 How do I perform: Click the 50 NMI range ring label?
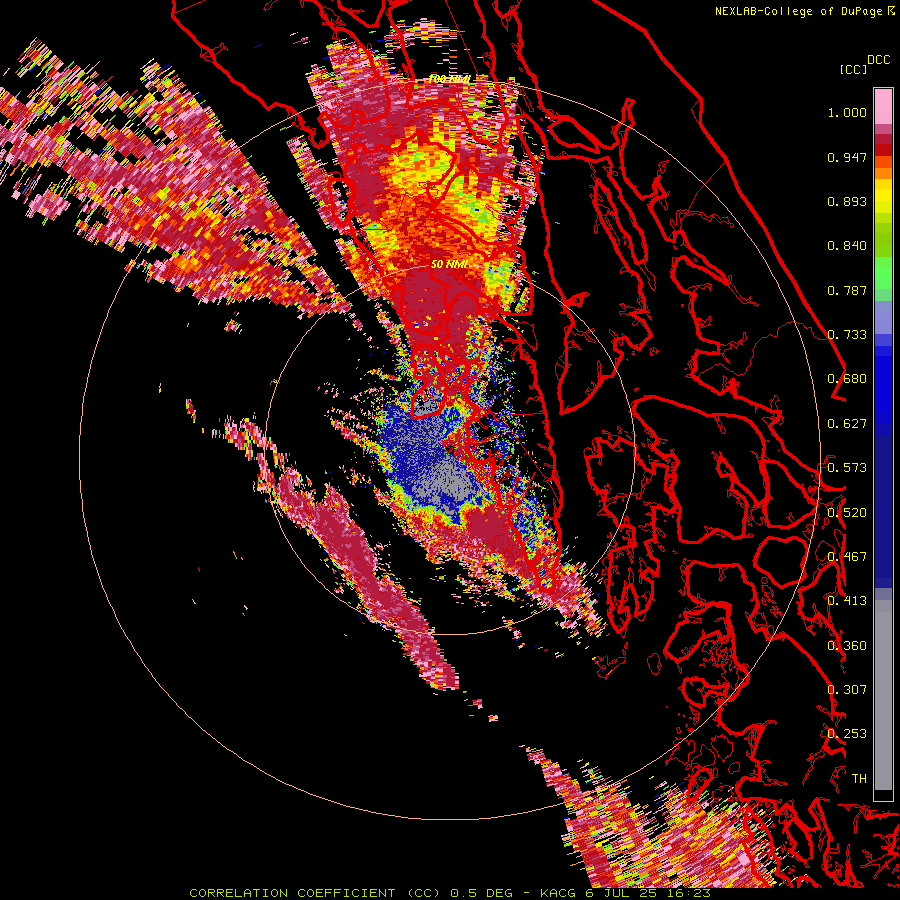coord(450,265)
